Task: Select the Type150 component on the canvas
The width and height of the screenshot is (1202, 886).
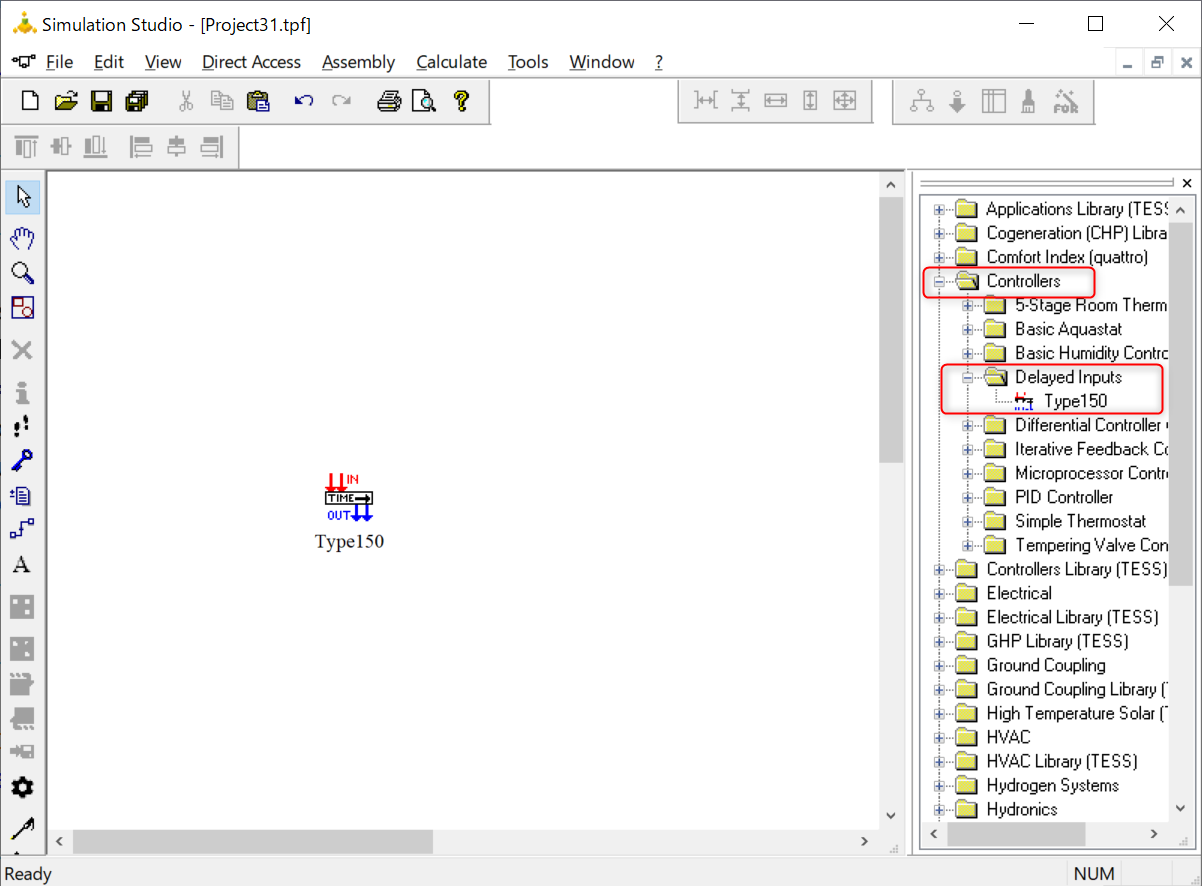Action: coord(349,498)
